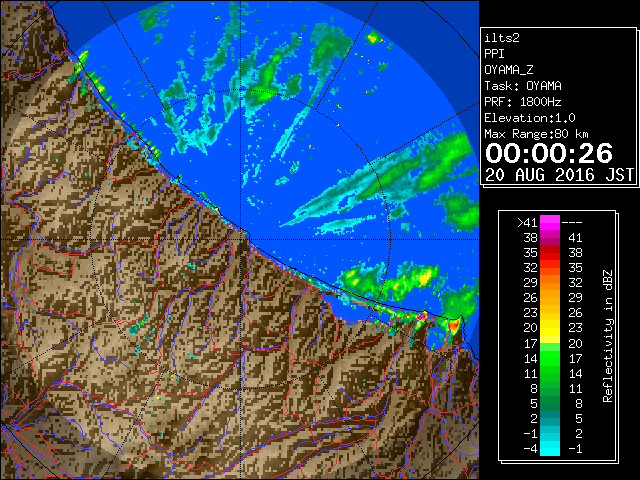The width and height of the screenshot is (640, 480).
Task: Click the 'PPI' scan type text
Action: pyautogui.click(x=494, y=54)
